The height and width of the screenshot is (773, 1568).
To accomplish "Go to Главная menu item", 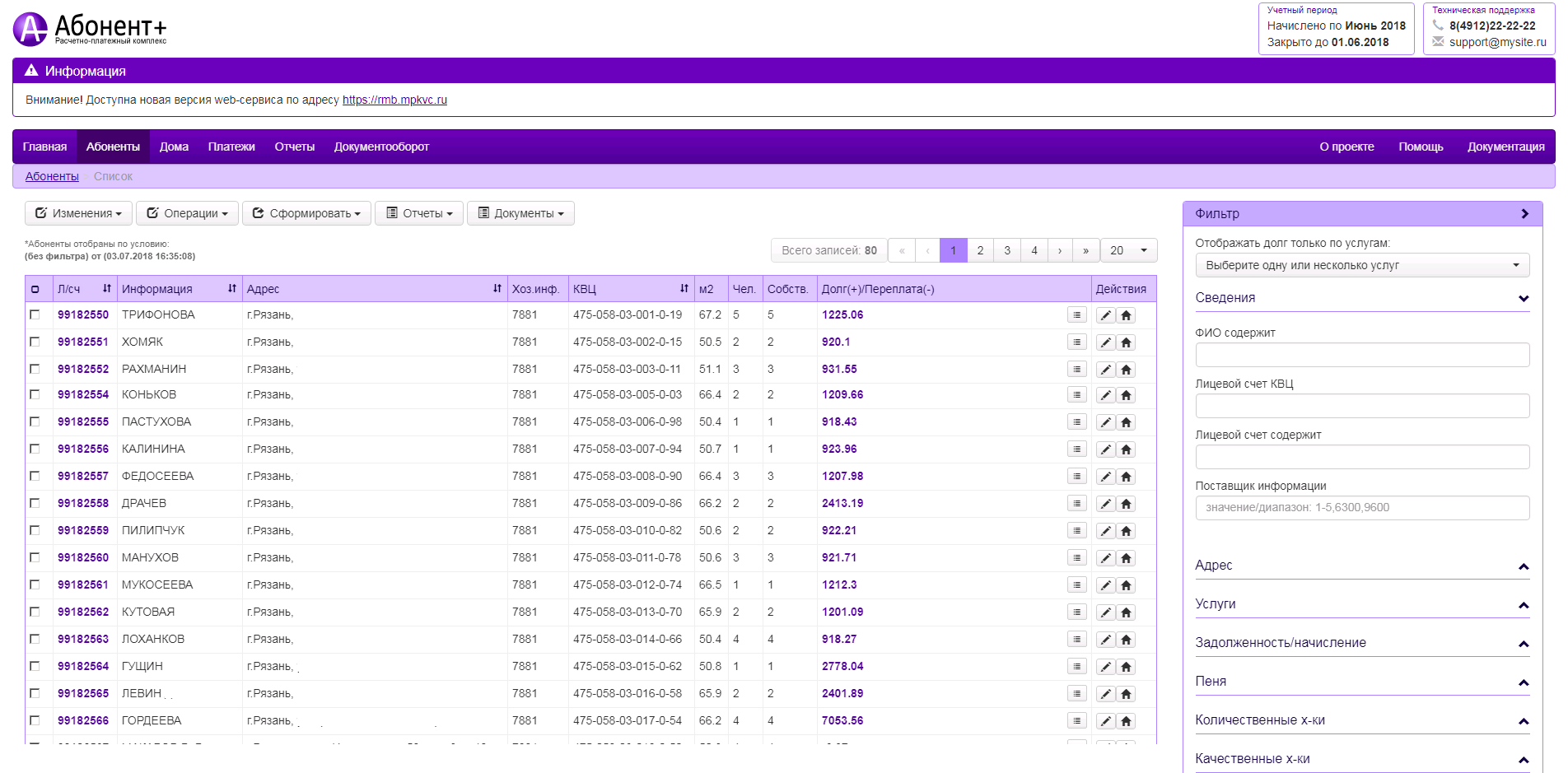I will pos(44,147).
